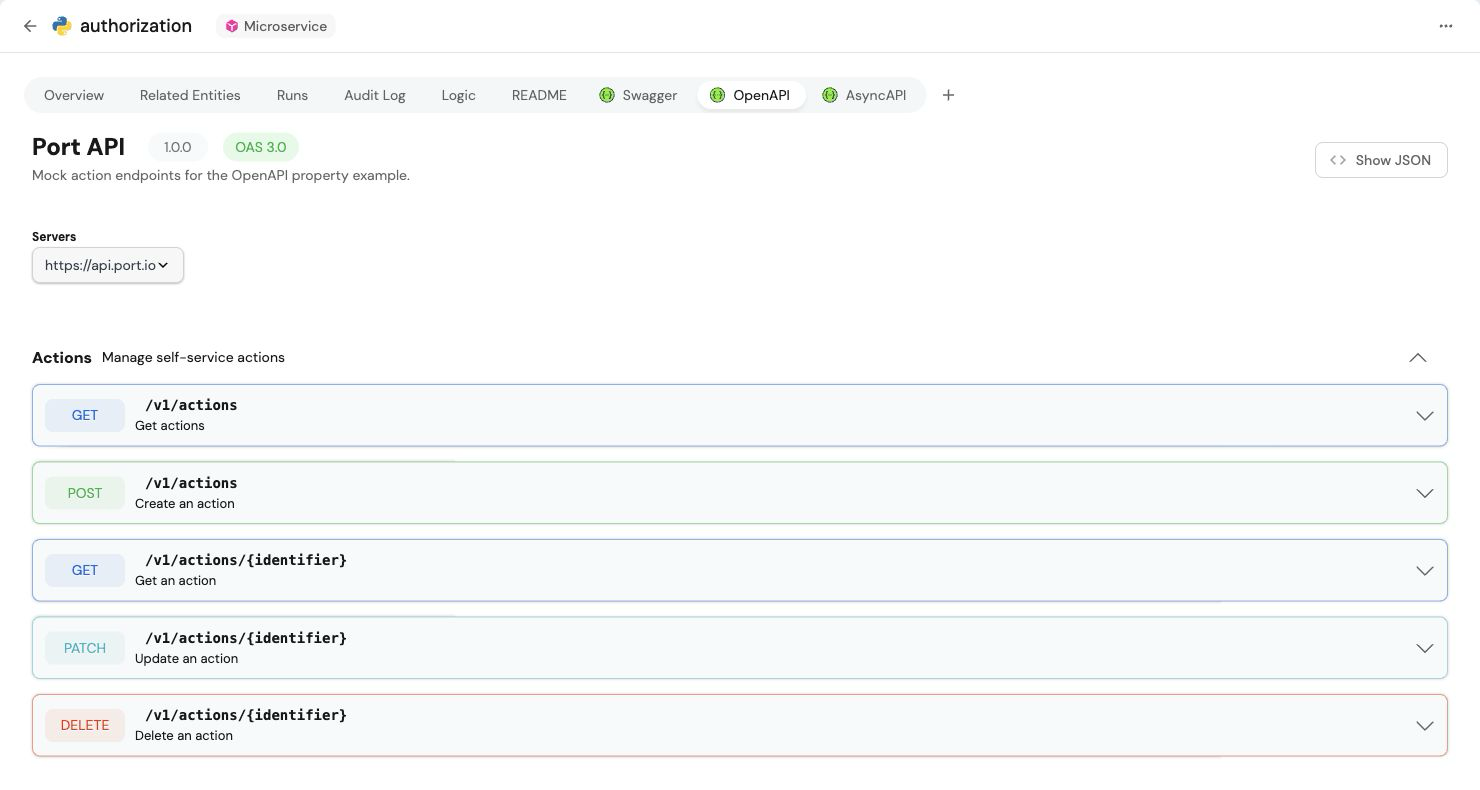Click 'Manage self-service actions' text
1480x790 pixels.
pos(193,357)
